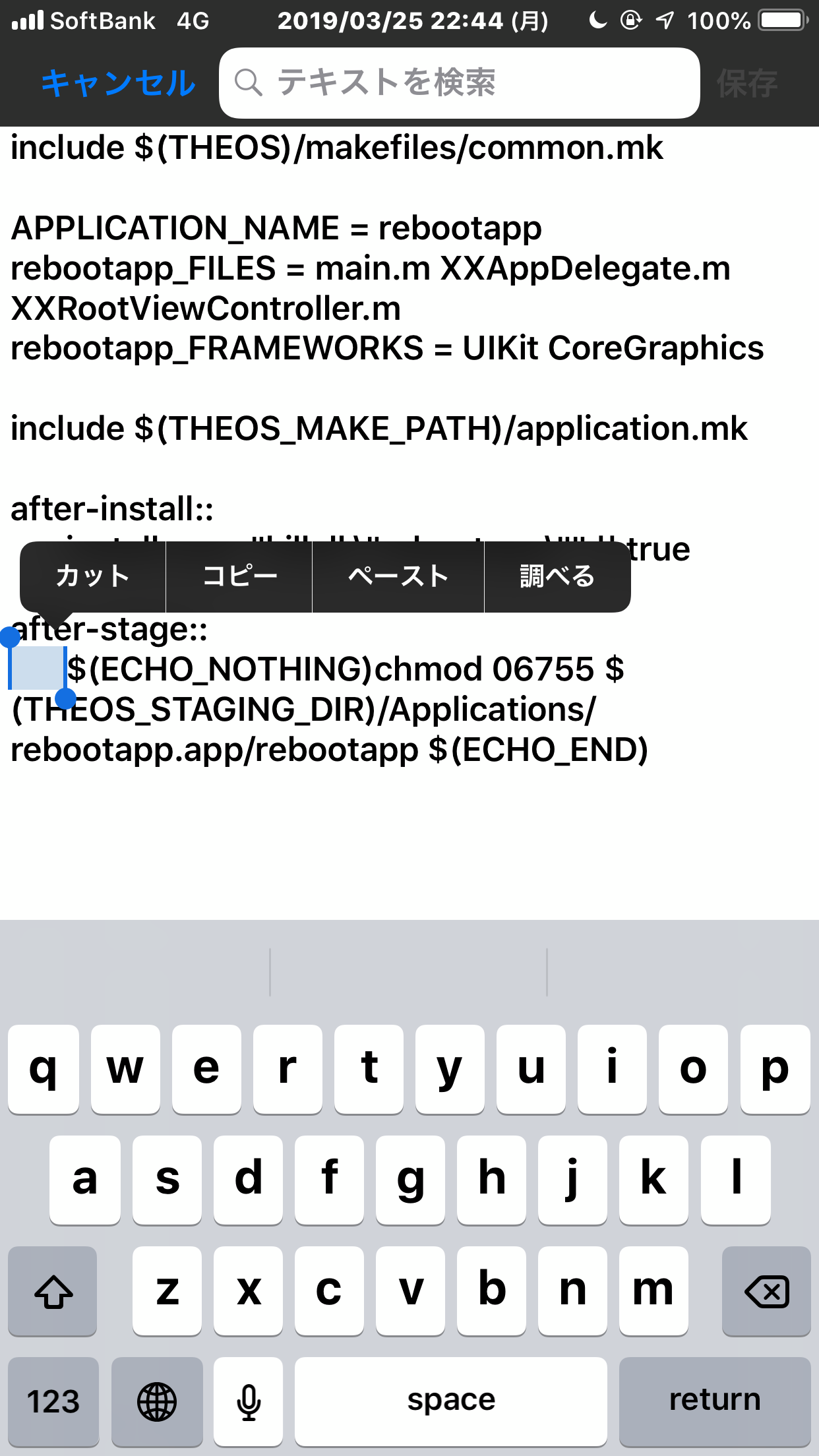Tap the h key
The width and height of the screenshot is (819, 1456).
click(x=491, y=1180)
